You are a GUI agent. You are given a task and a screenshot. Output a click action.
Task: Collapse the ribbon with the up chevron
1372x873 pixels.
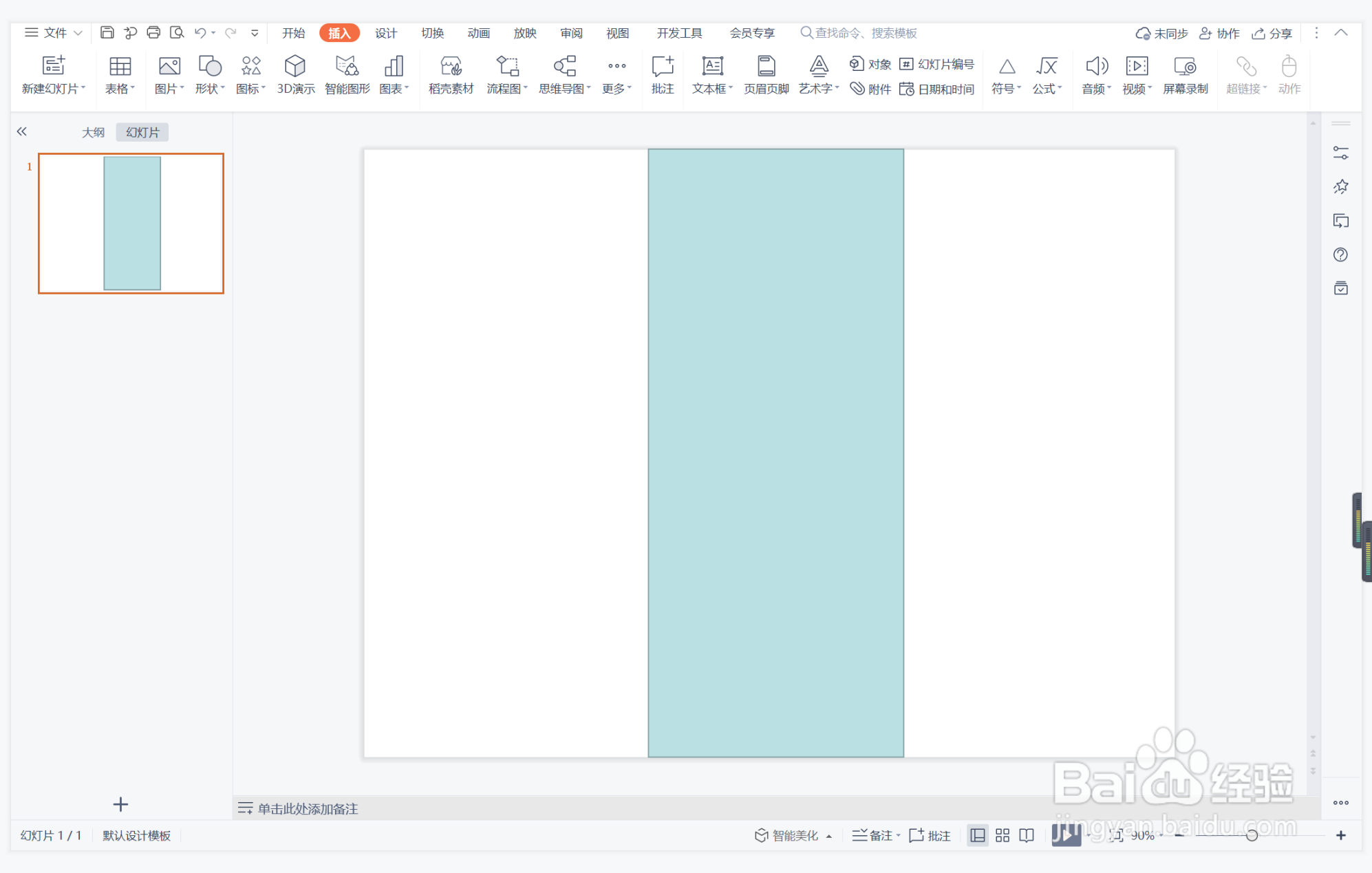coord(1341,32)
